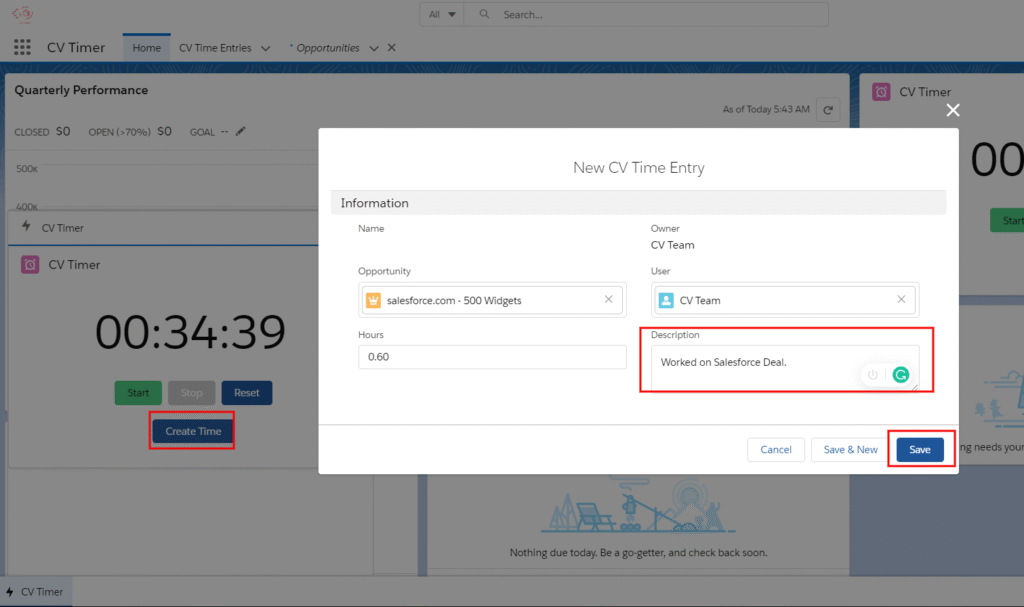Click the Grammarly power icon in Description
This screenshot has width=1024, height=607.
coord(873,375)
